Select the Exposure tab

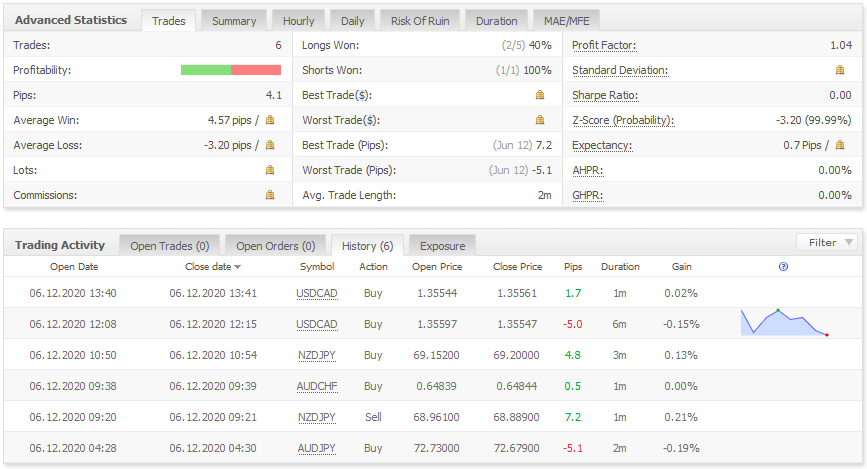442,246
